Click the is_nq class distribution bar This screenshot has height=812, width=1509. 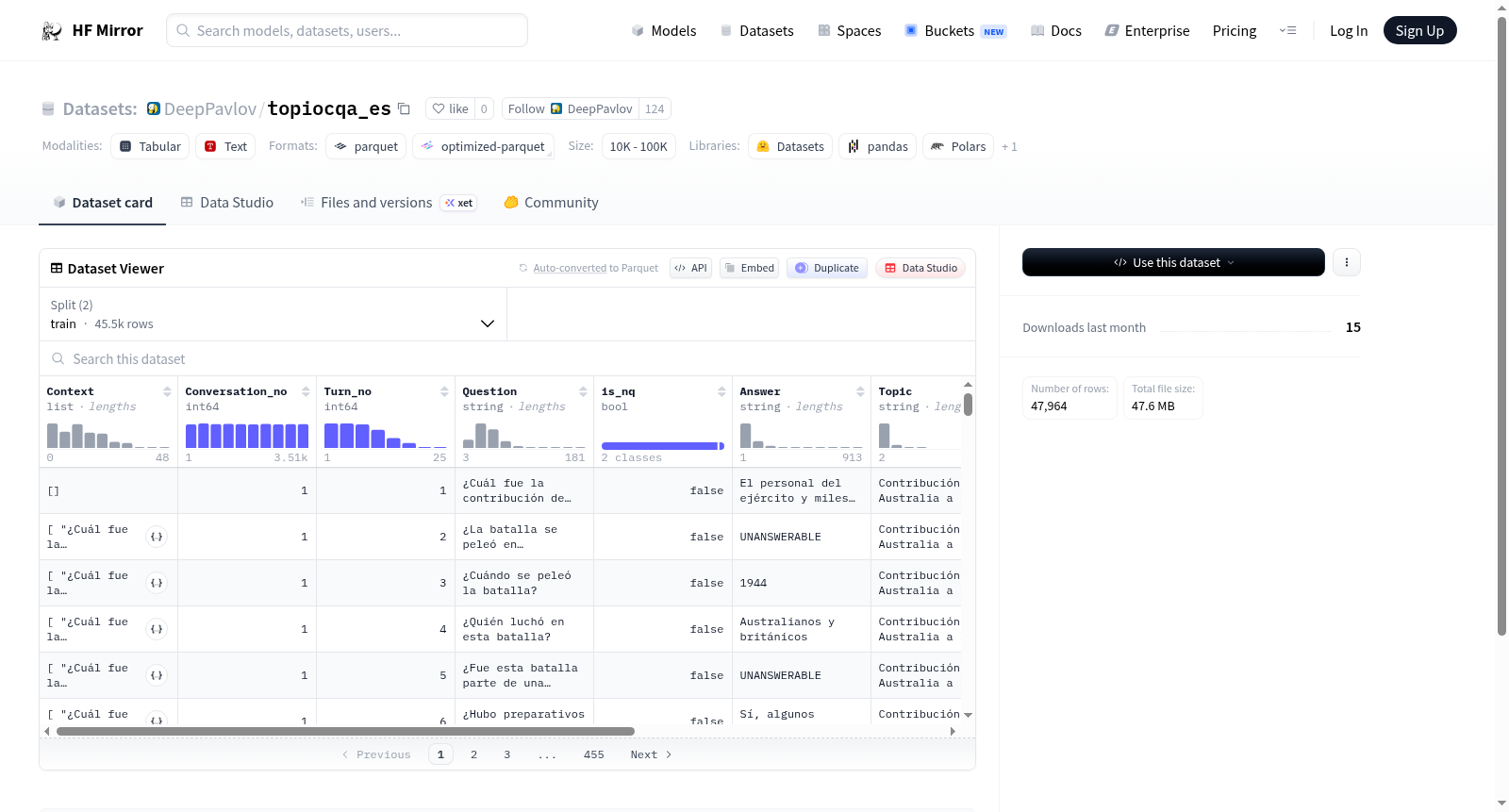pyautogui.click(x=662, y=446)
